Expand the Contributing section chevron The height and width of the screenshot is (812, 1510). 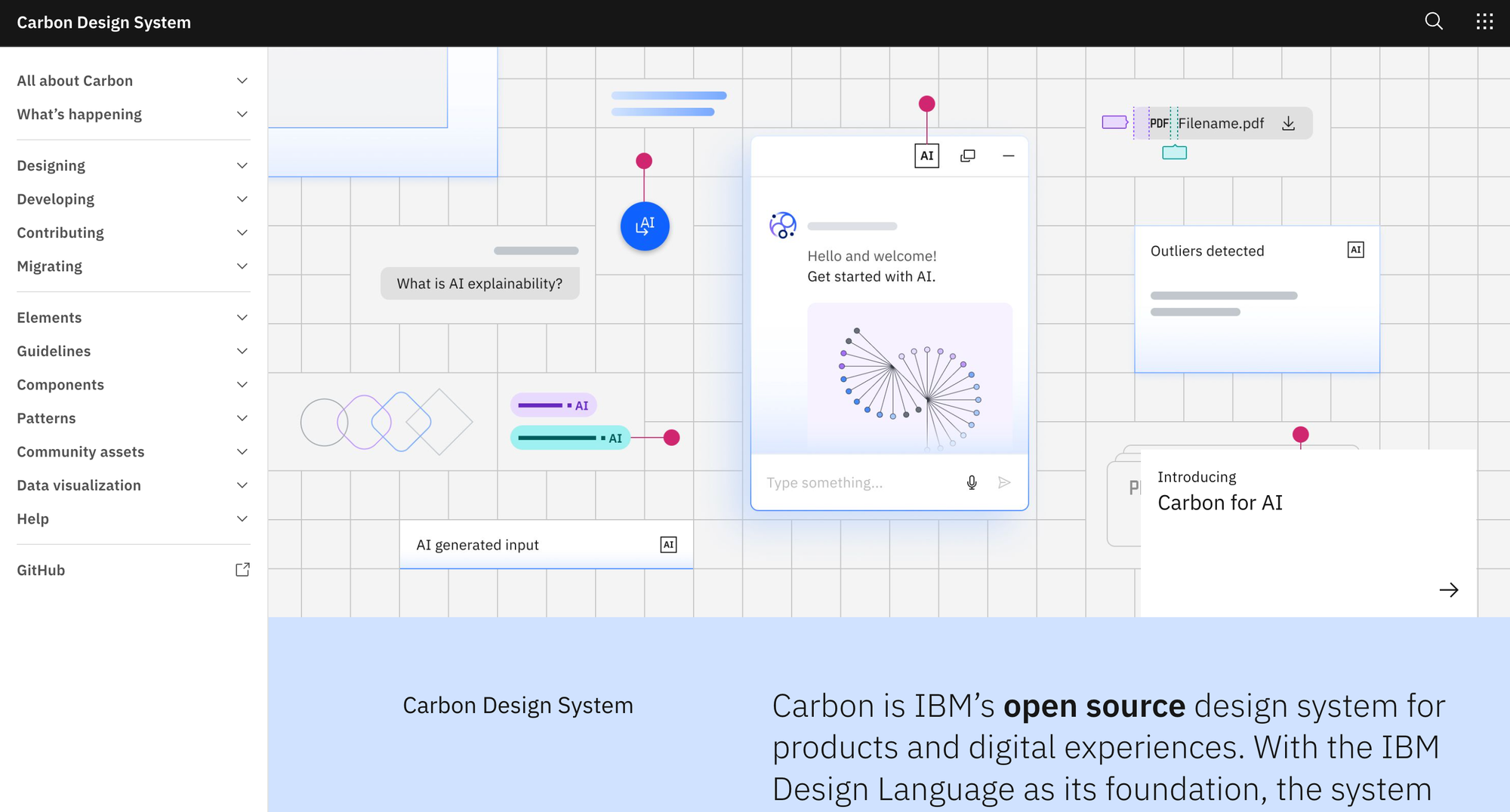pos(242,233)
